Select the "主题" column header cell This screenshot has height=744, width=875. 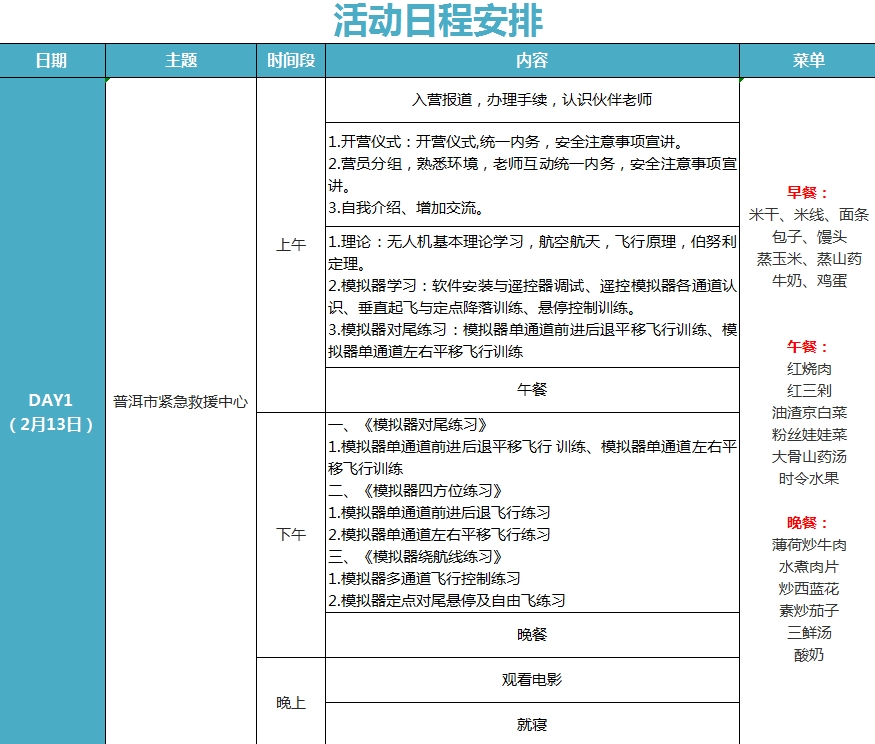181,61
